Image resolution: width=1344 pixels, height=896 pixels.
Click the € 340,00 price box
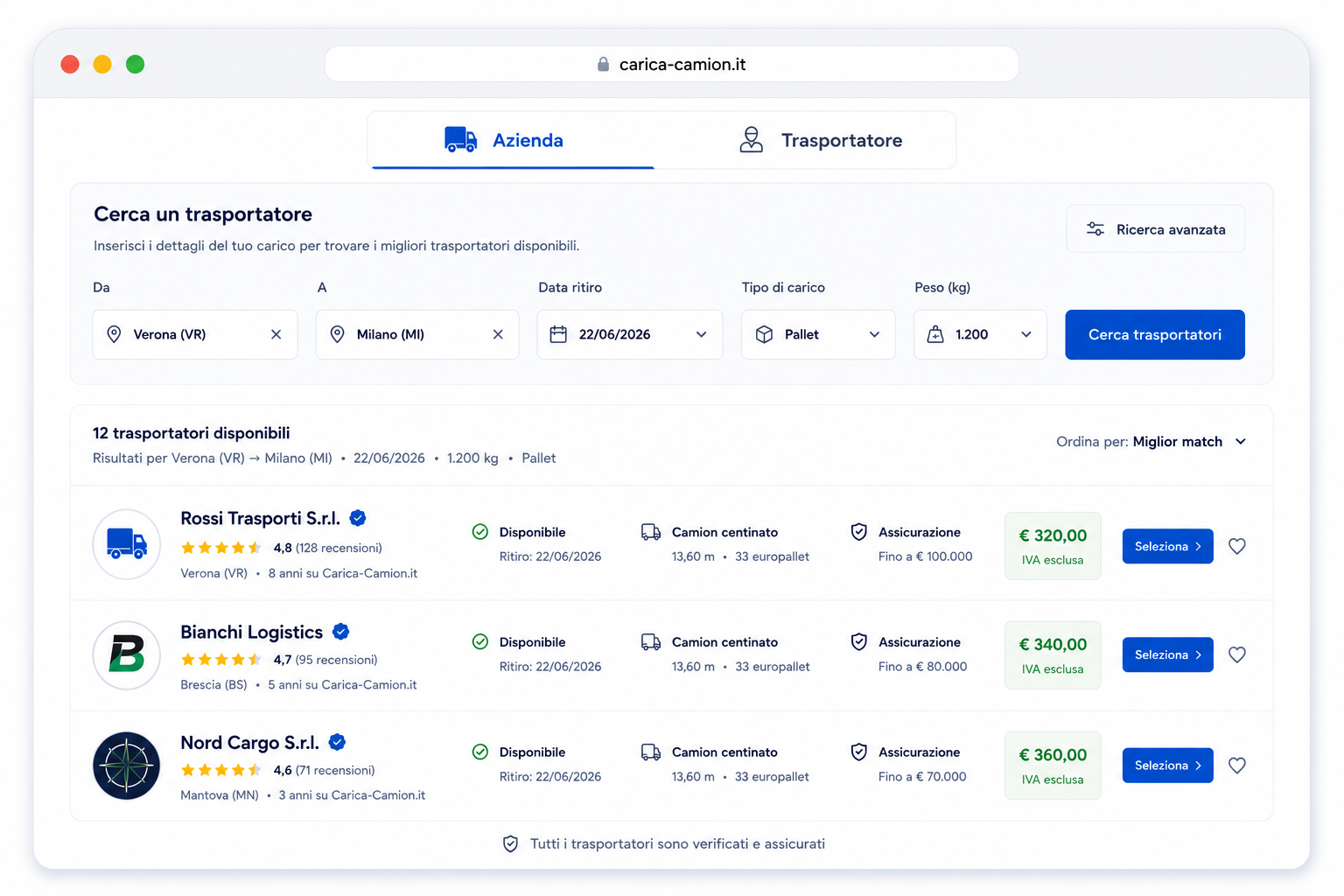pos(1053,655)
